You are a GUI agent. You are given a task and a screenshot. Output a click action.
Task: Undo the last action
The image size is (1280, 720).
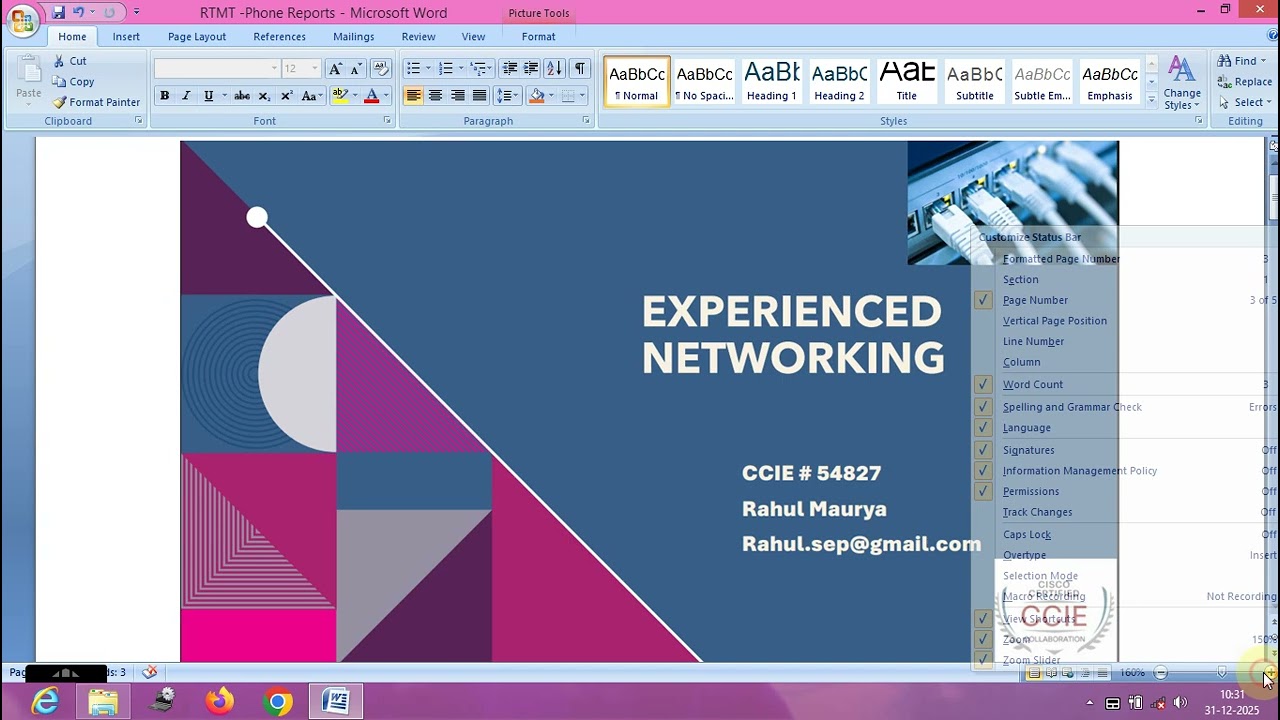click(x=79, y=13)
